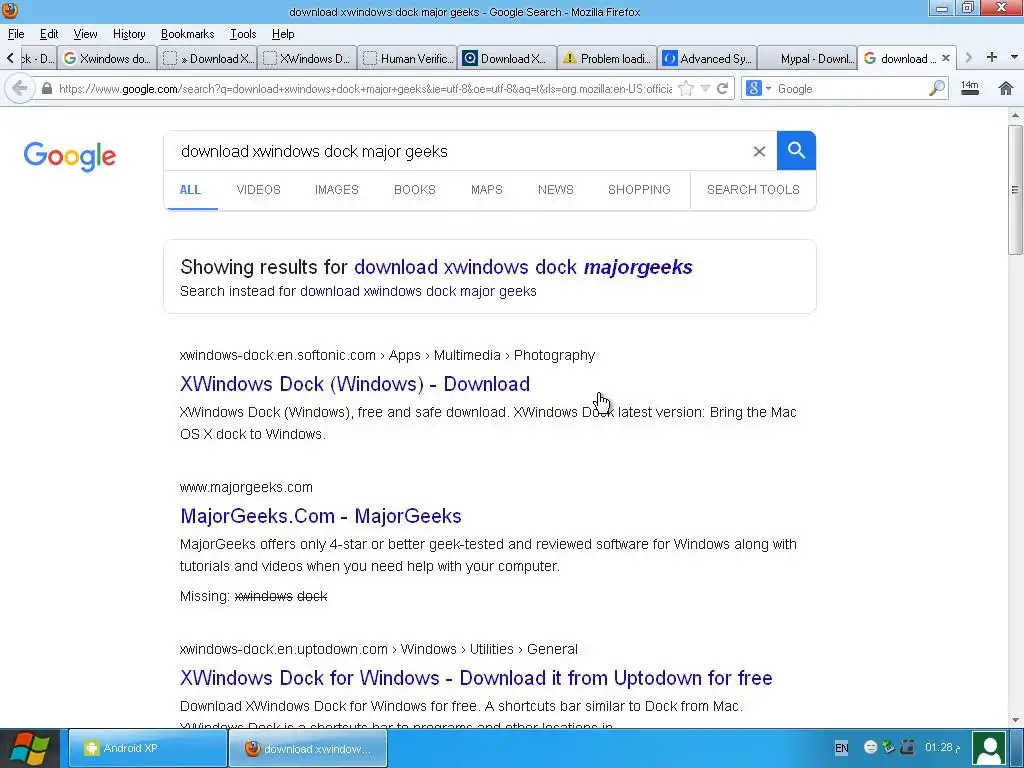Open the URL history dropdown arrow
The image size is (1024, 768).
click(705, 88)
